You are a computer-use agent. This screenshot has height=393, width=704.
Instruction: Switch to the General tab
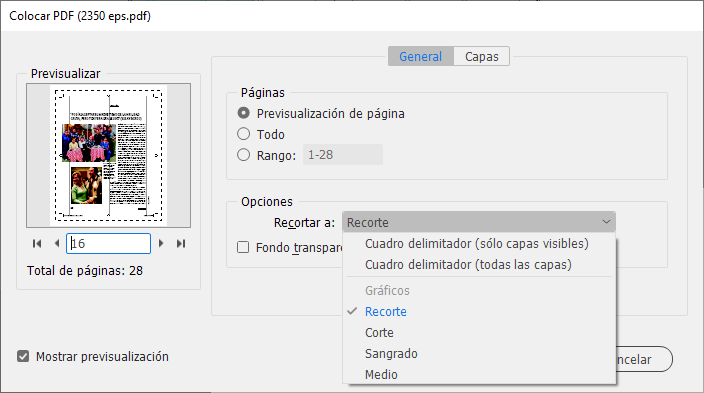(x=421, y=57)
